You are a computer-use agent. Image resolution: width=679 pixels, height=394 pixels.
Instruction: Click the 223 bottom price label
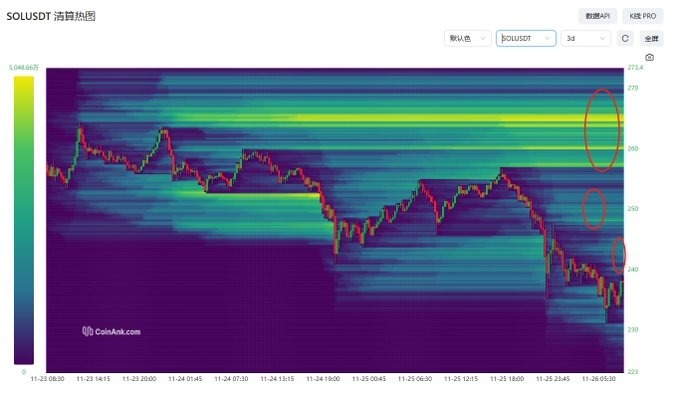click(x=633, y=371)
